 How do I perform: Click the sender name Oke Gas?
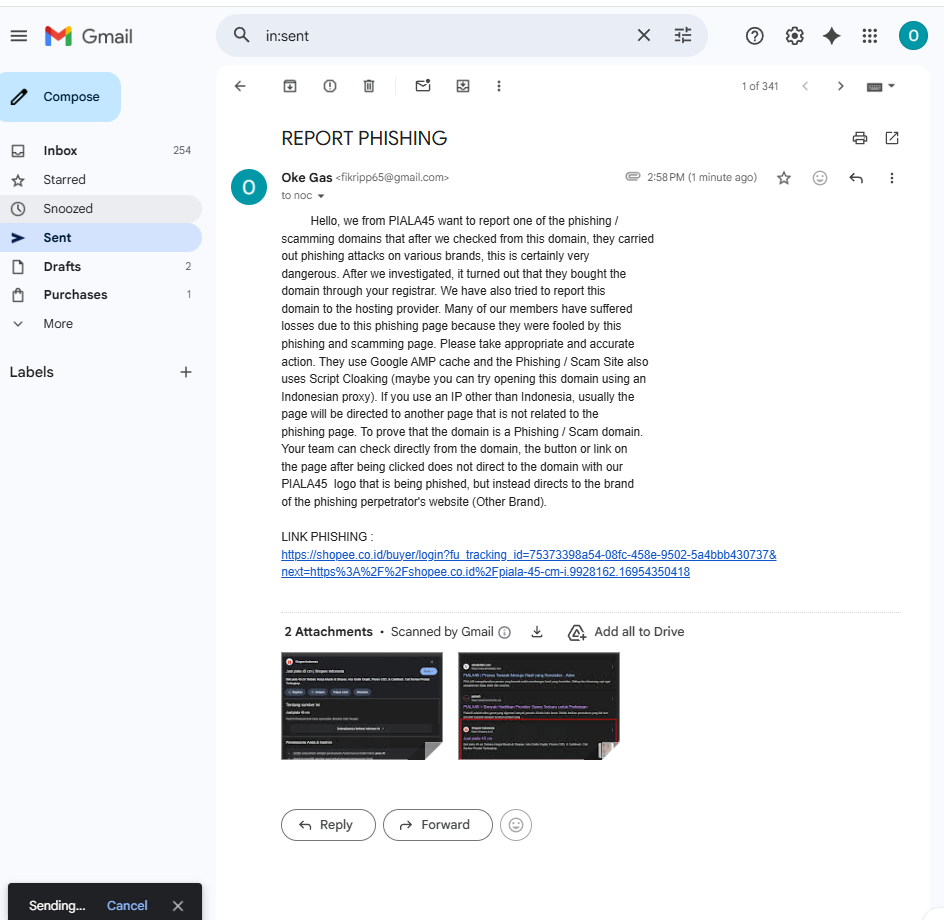(306, 178)
